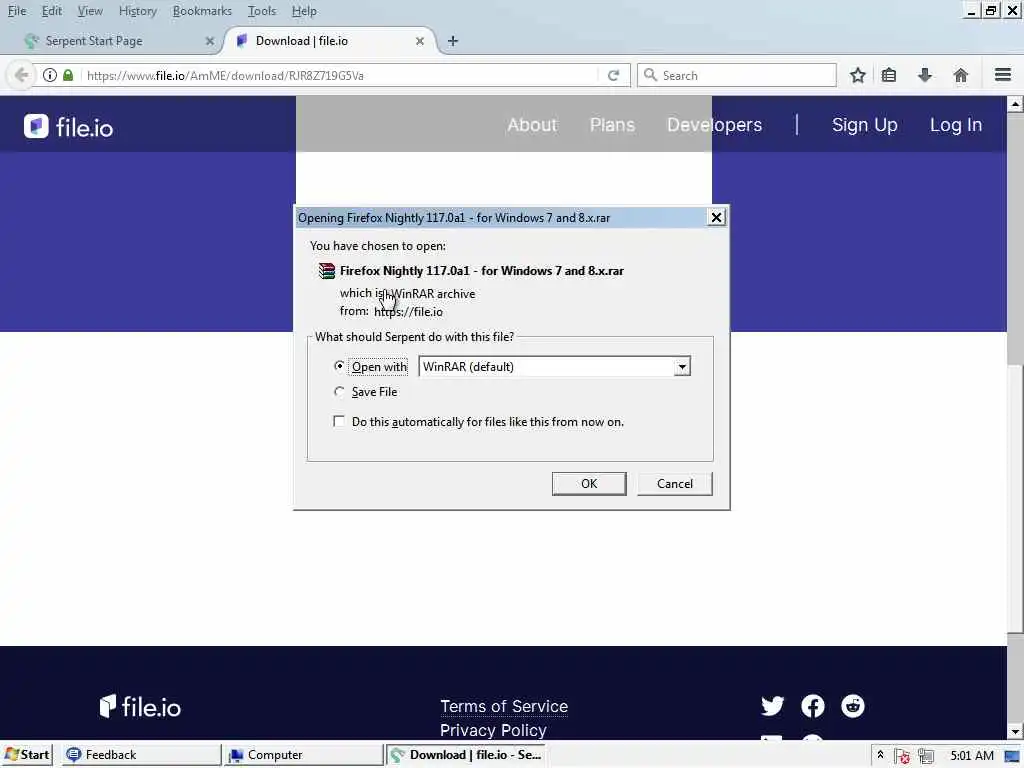
Task: Open the Edit menu
Action: point(52,11)
